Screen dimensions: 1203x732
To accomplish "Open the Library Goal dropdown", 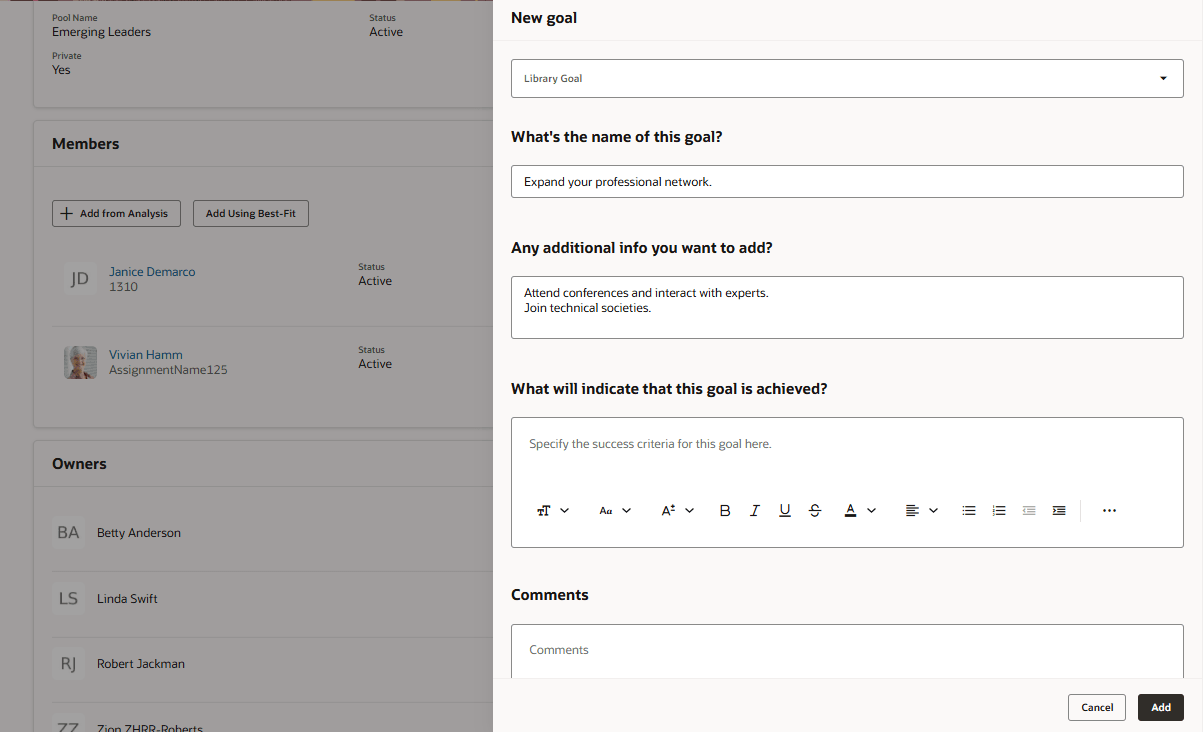I will (x=847, y=77).
